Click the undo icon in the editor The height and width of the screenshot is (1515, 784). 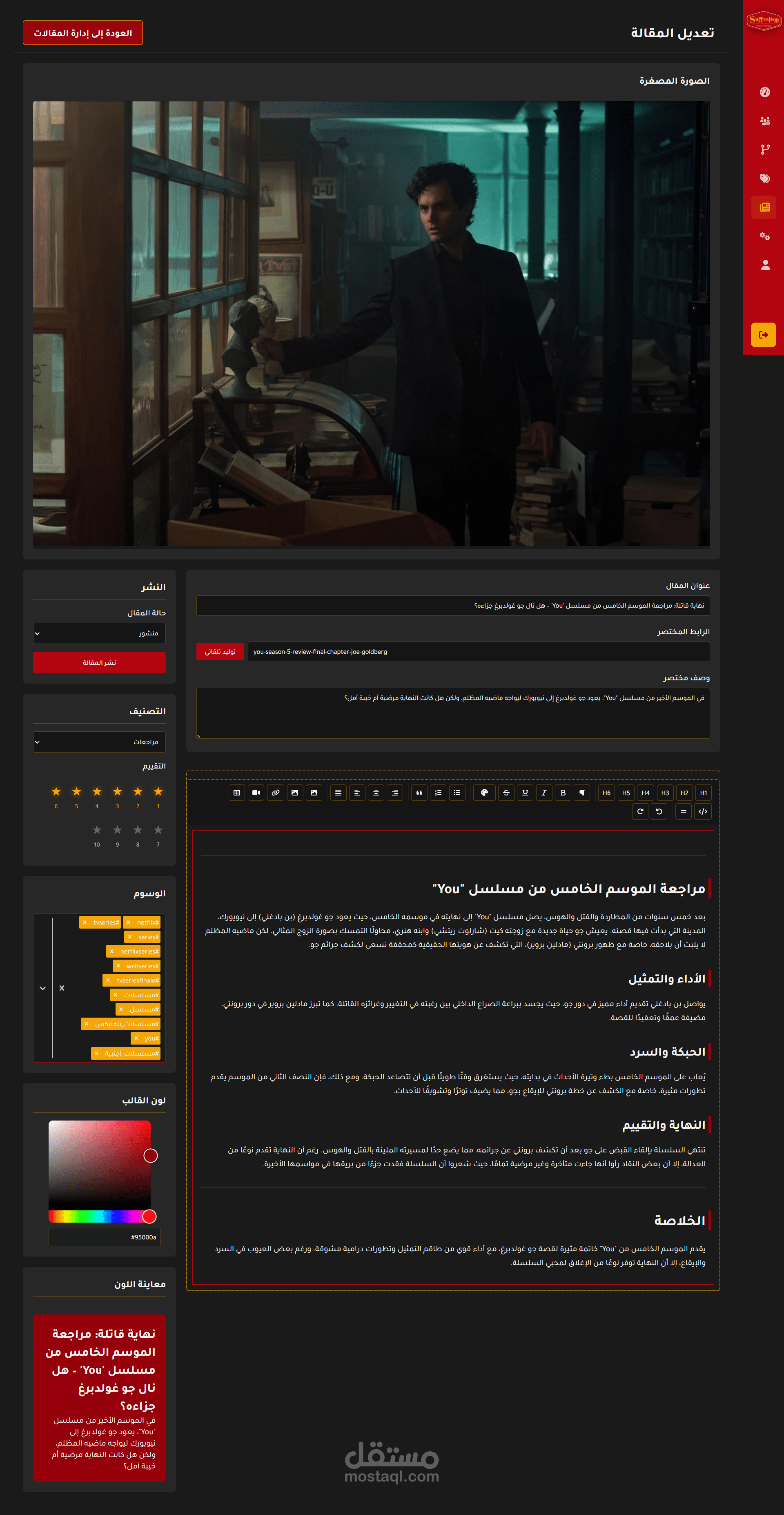pyautogui.click(x=659, y=811)
